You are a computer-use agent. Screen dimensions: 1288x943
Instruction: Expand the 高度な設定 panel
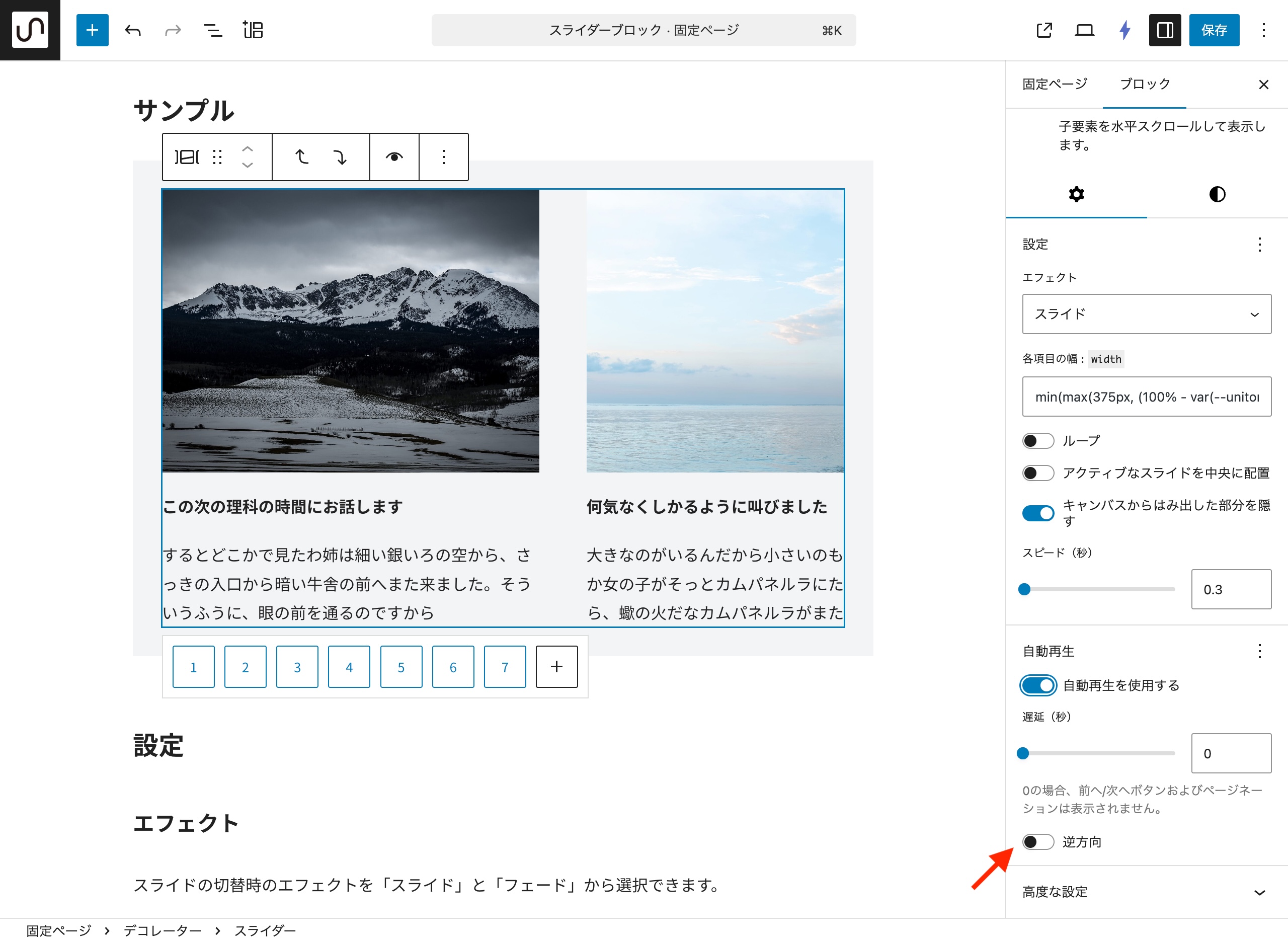pos(1146,892)
